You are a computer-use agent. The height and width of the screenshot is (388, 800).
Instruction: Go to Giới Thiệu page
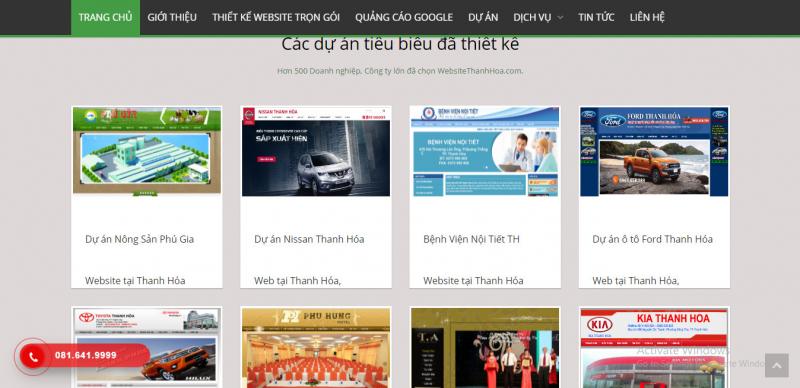172,17
